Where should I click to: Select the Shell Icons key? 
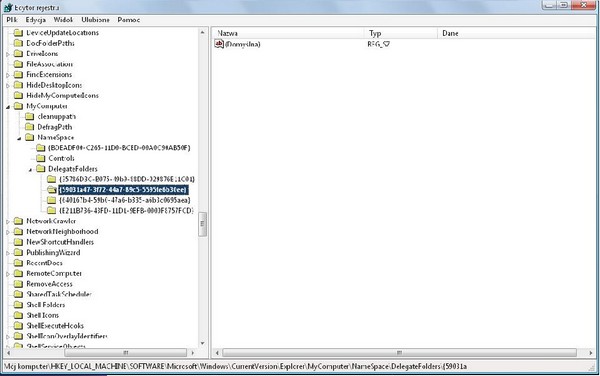coord(42,315)
